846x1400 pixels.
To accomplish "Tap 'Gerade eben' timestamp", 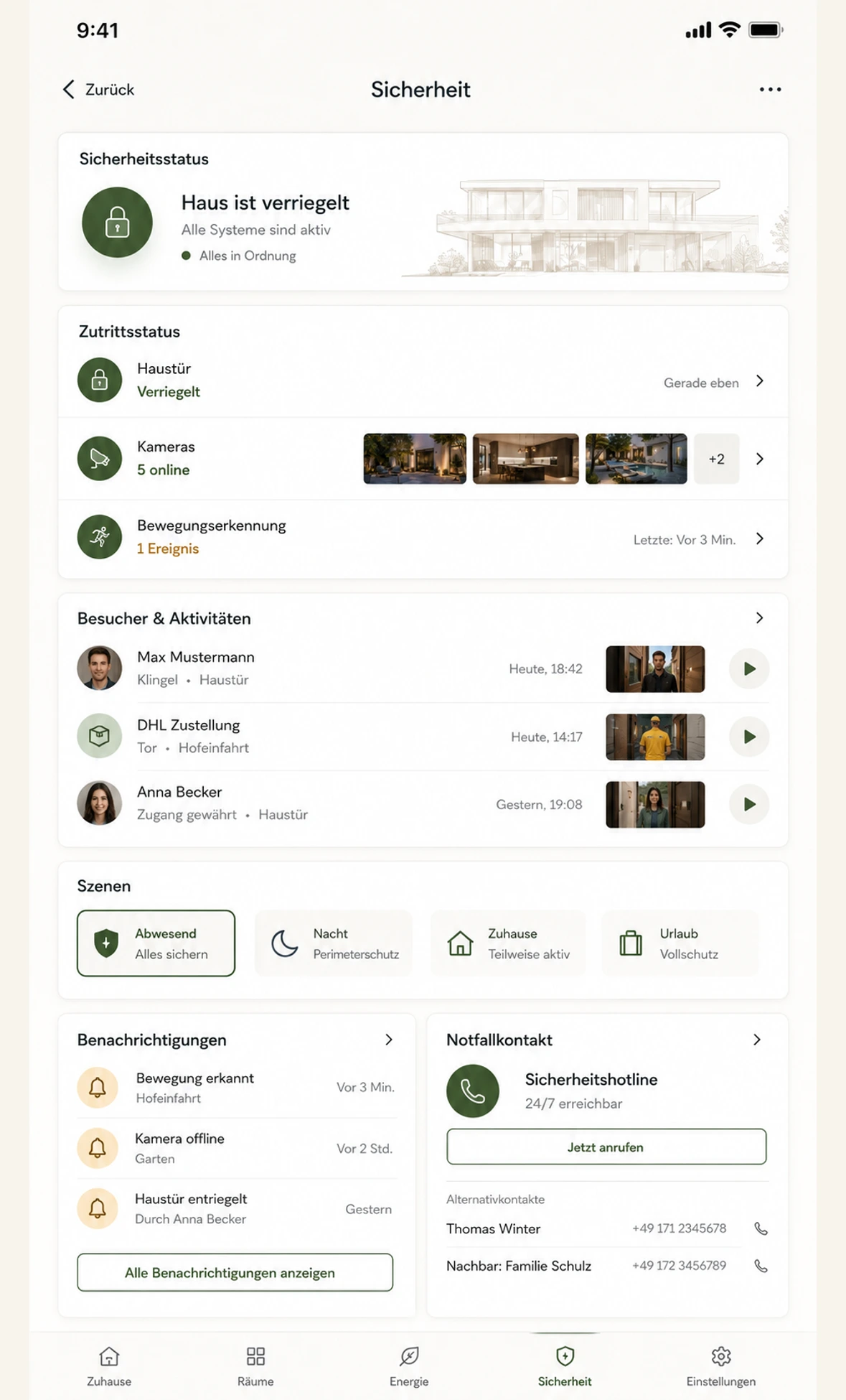I will tap(701, 383).
